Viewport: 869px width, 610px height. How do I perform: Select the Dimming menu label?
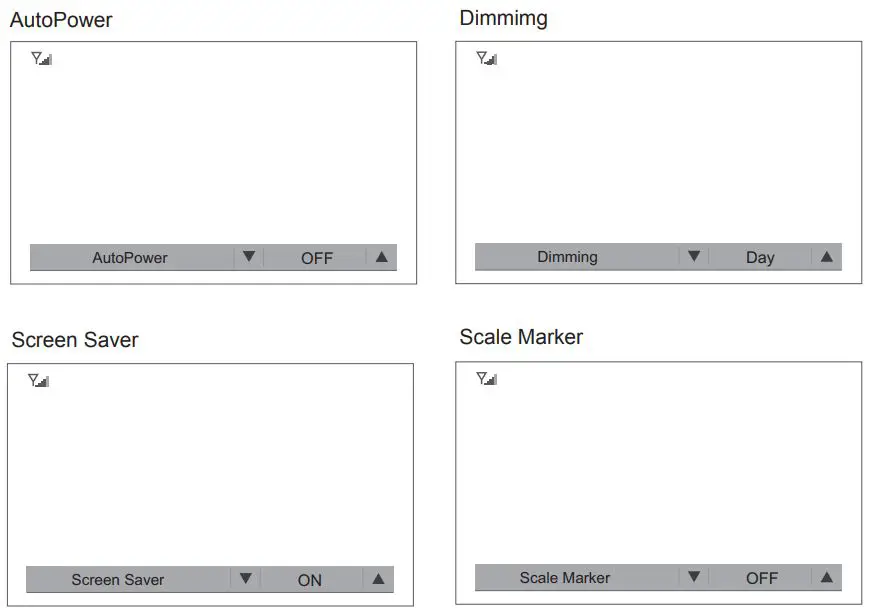(567, 257)
